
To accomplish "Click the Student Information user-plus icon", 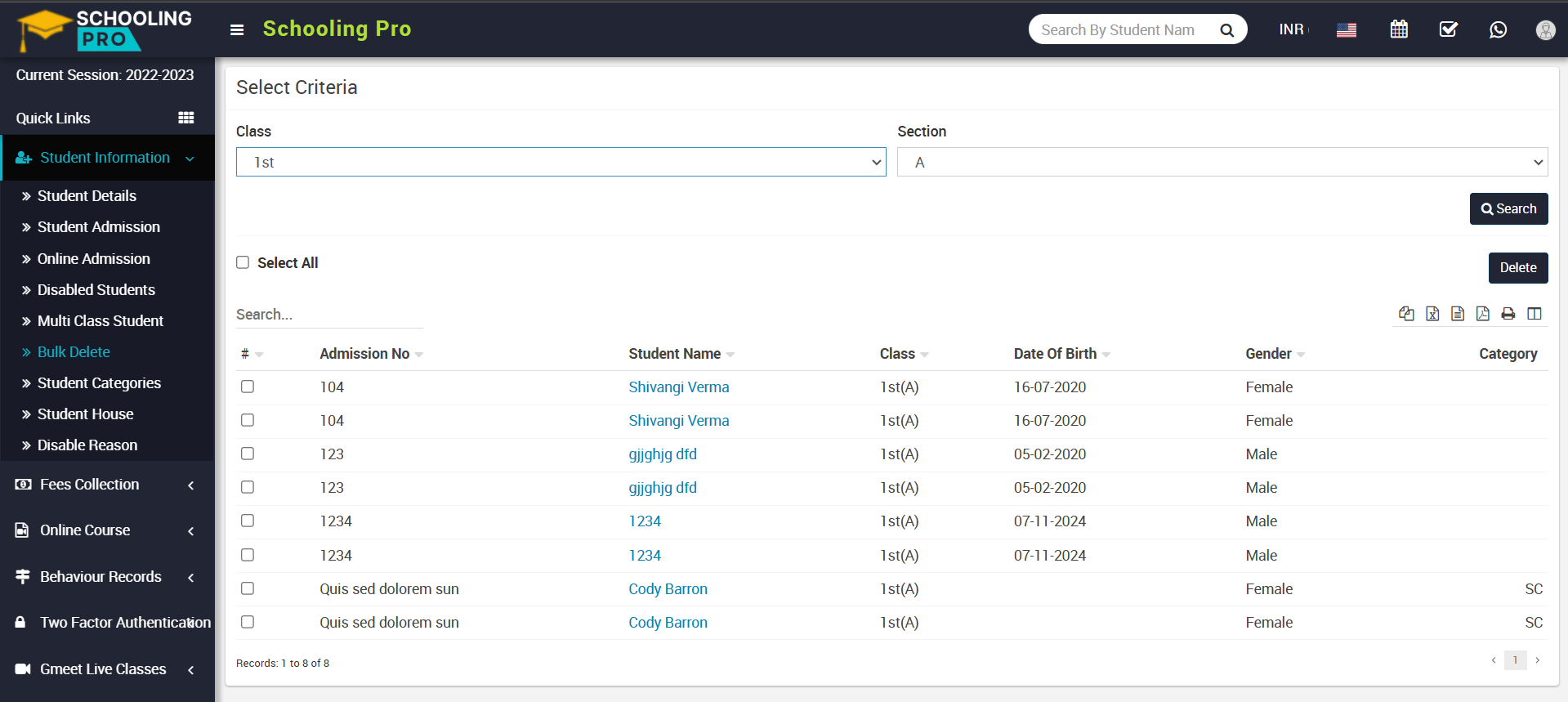I will point(24,158).
